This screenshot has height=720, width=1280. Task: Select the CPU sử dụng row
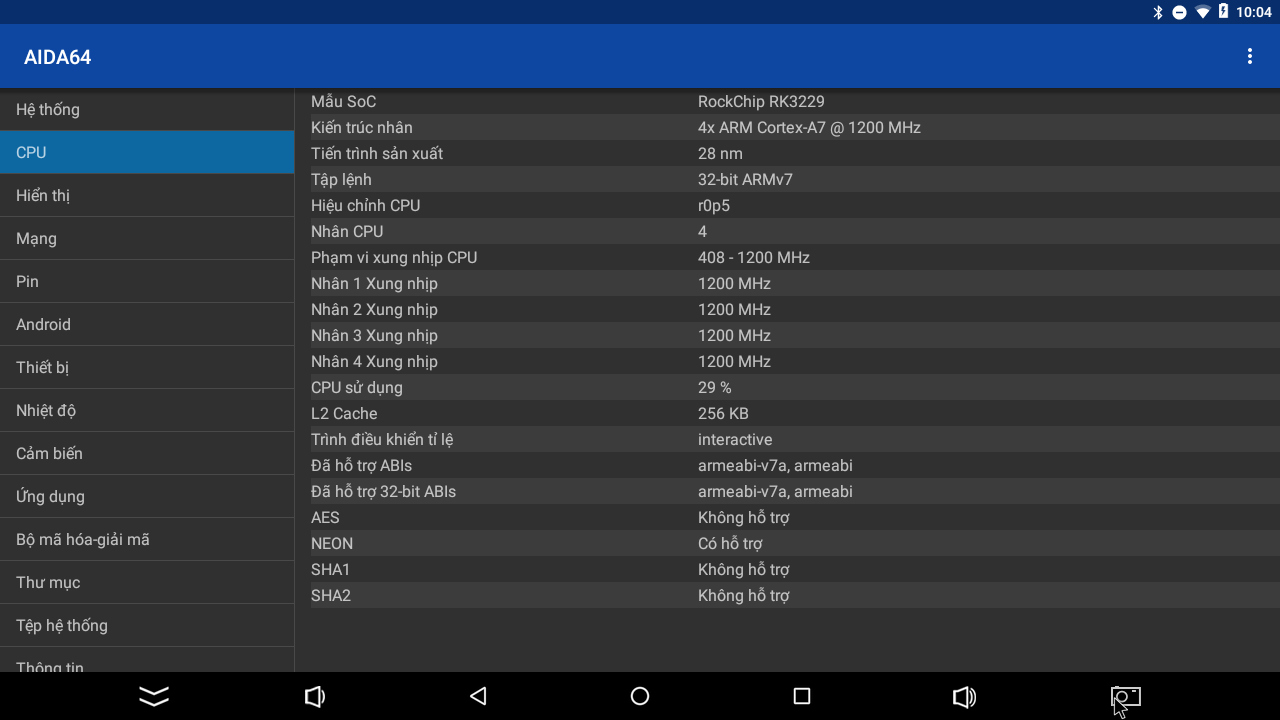click(x=787, y=388)
